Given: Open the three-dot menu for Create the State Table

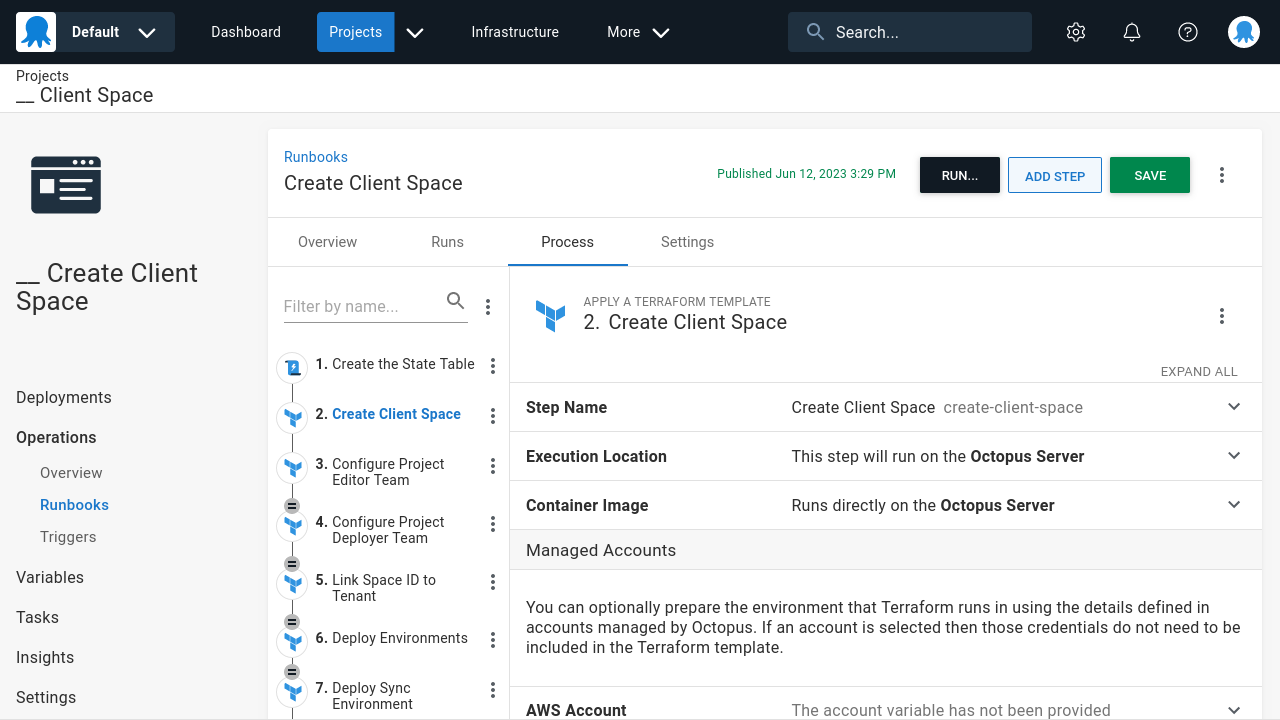Looking at the screenshot, I should (x=492, y=366).
